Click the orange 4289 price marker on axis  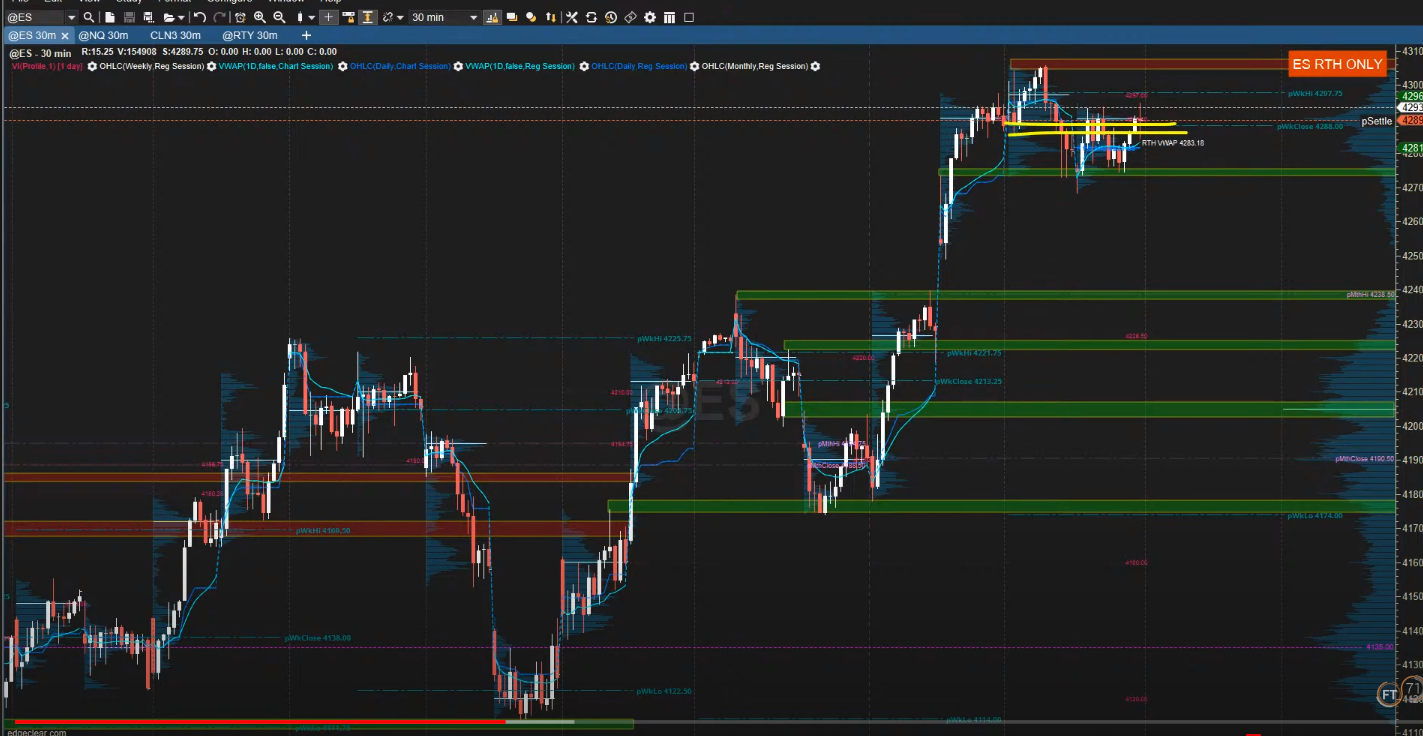[x=1411, y=120]
